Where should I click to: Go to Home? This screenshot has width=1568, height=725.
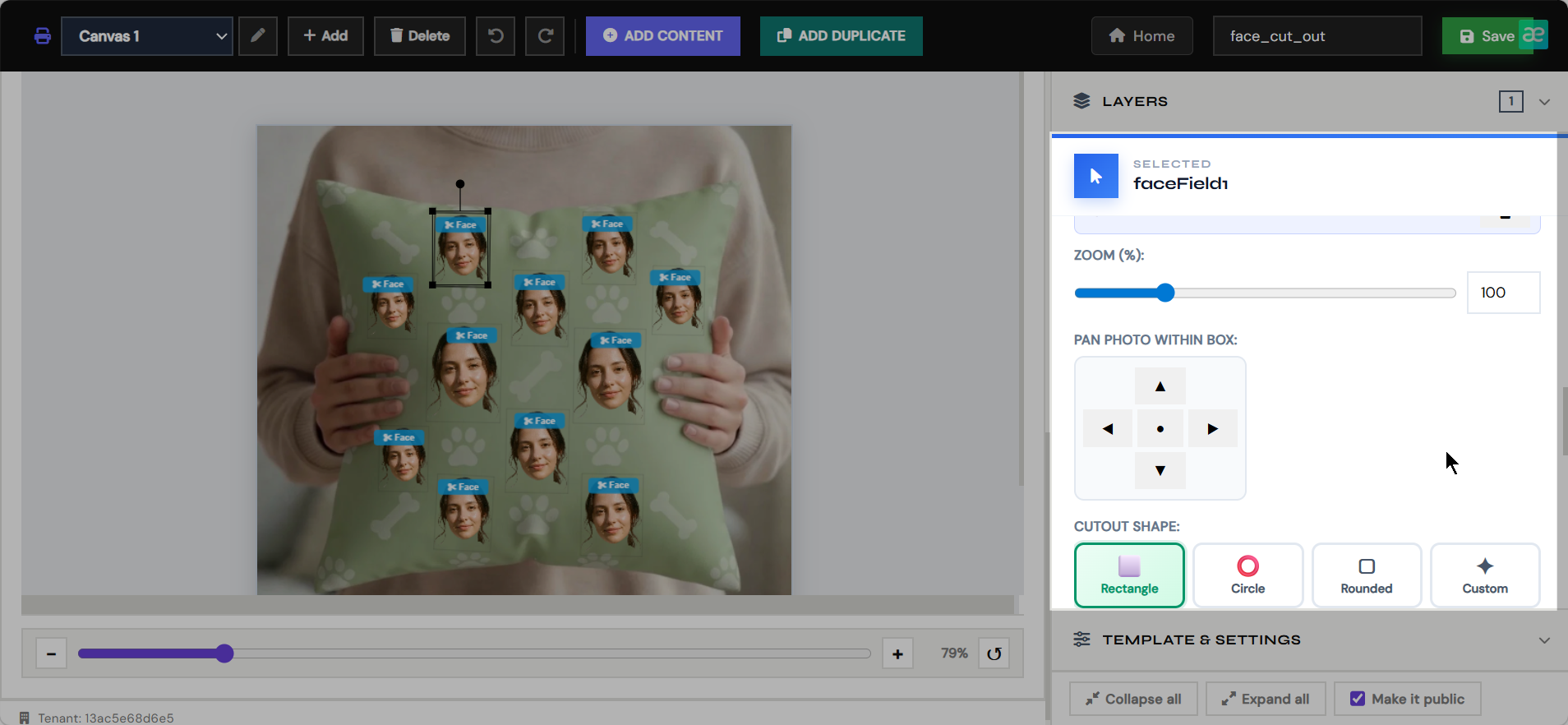[1142, 36]
